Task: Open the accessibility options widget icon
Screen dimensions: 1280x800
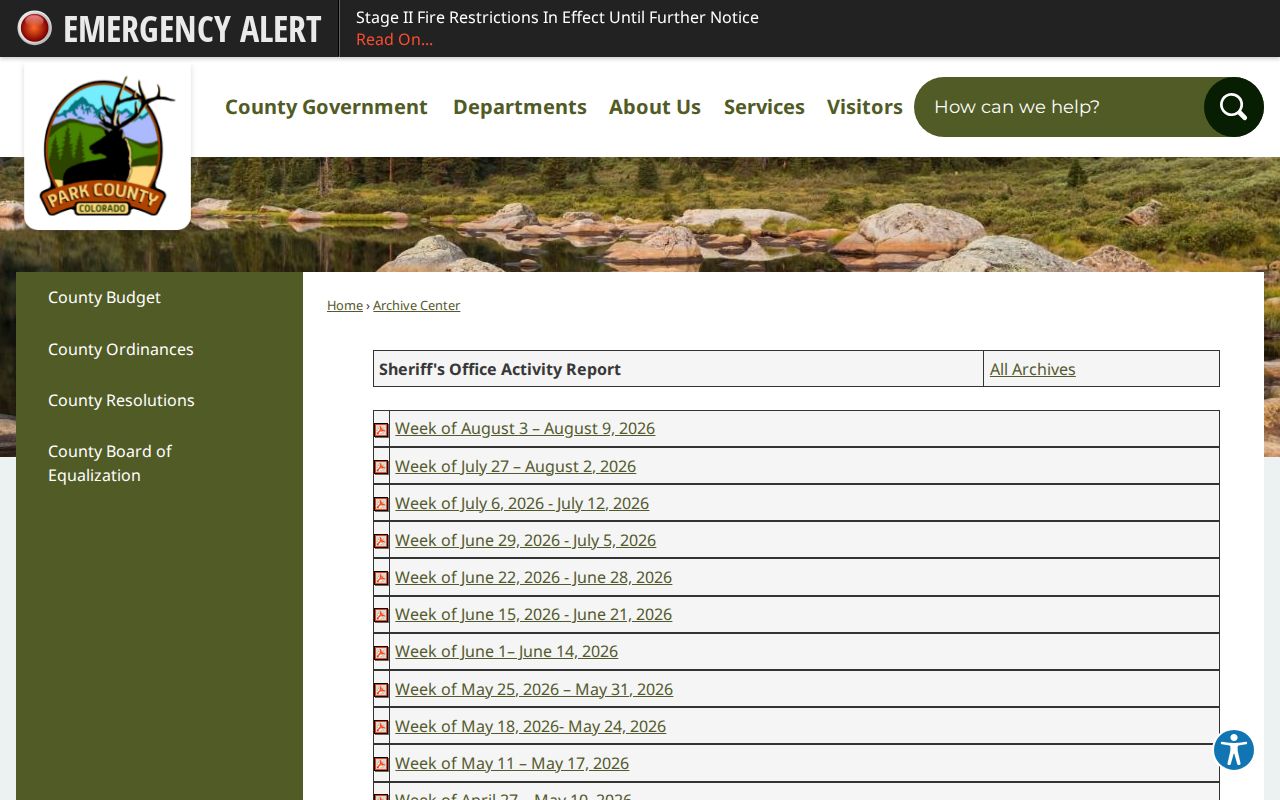Action: [x=1234, y=750]
